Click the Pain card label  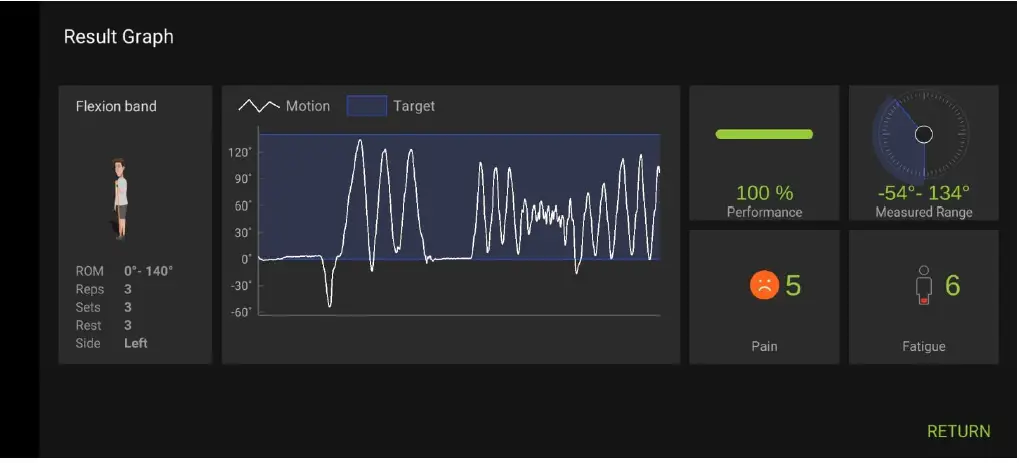[x=764, y=346]
